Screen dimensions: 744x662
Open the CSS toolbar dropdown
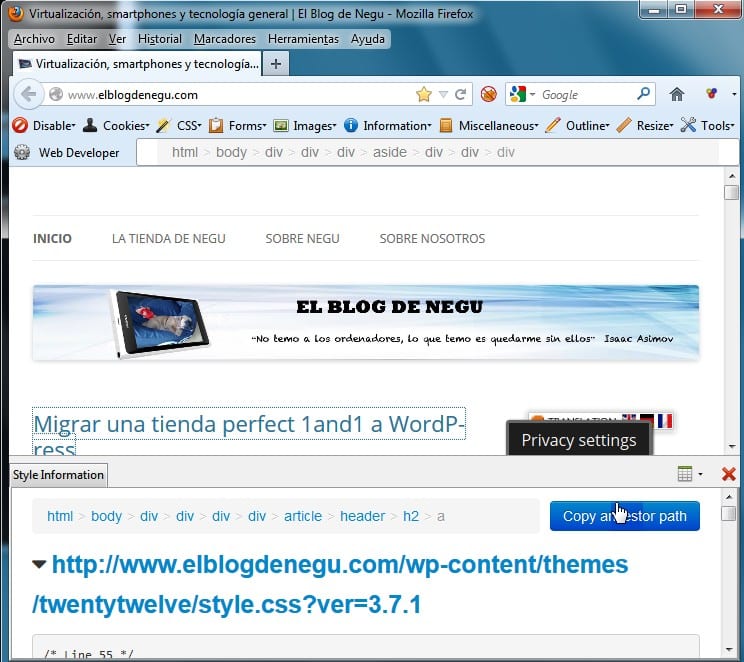point(178,126)
